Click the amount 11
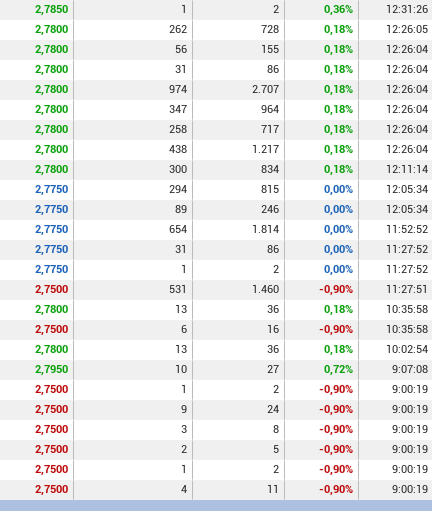 pos(273,489)
